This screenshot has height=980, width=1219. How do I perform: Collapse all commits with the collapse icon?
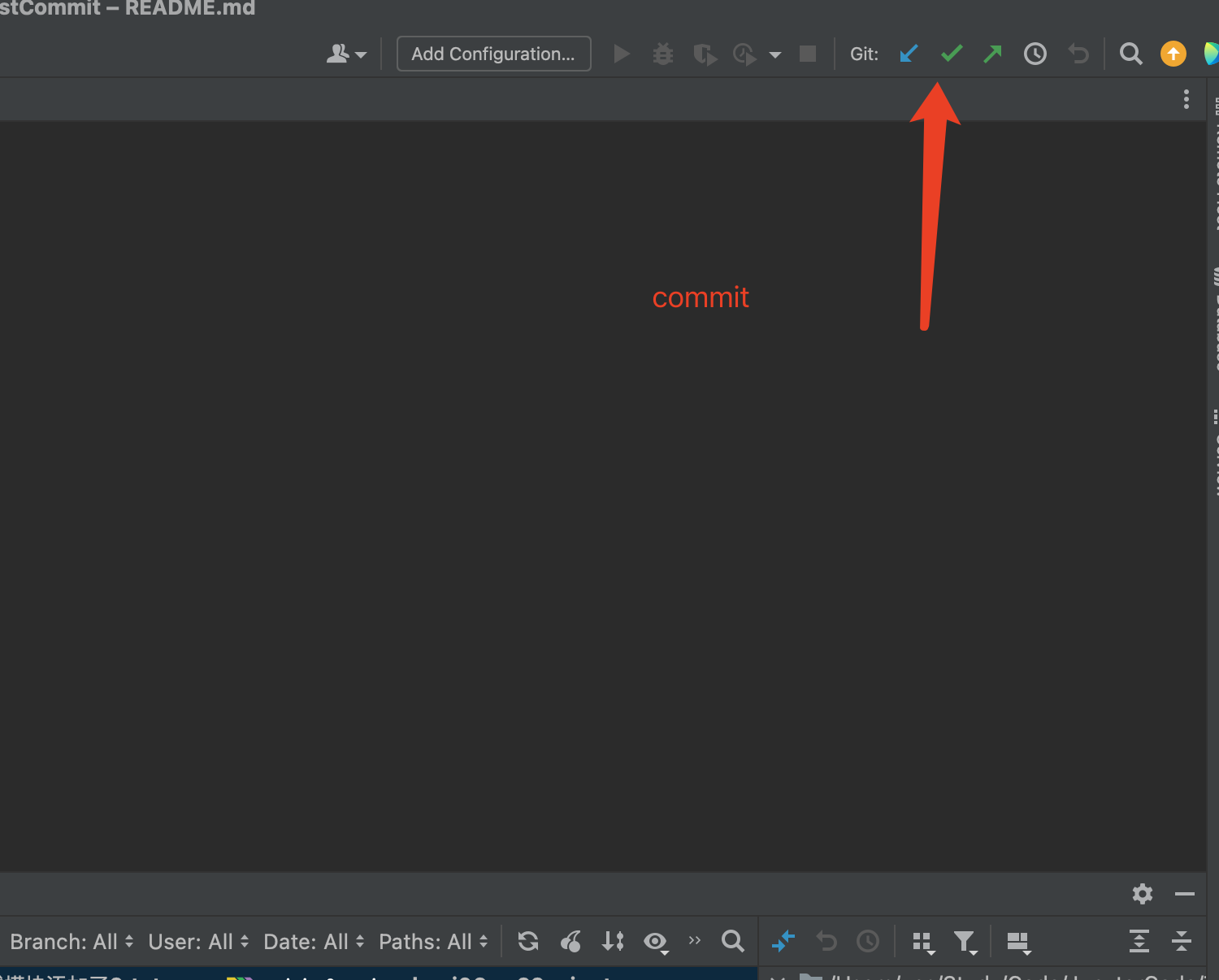pyautogui.click(x=1182, y=941)
